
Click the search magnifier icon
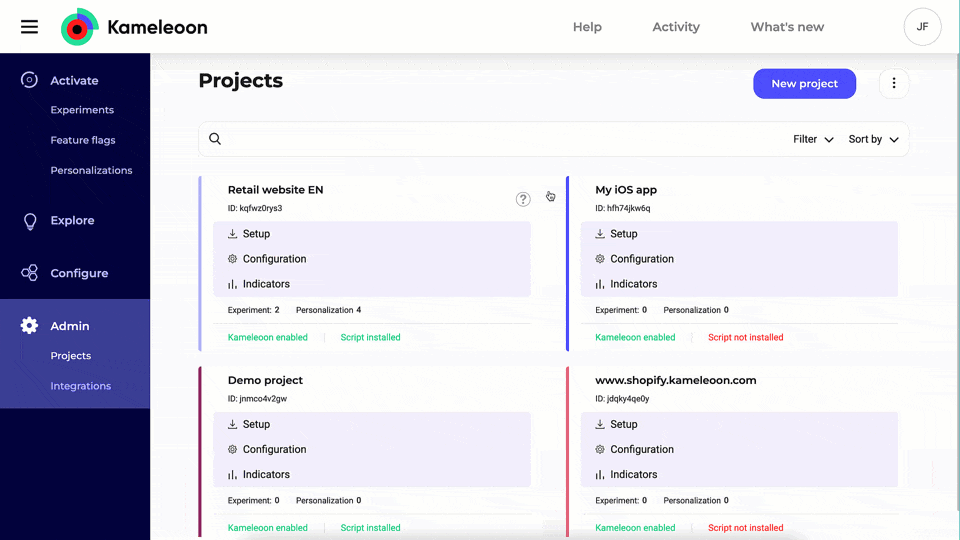pos(215,139)
